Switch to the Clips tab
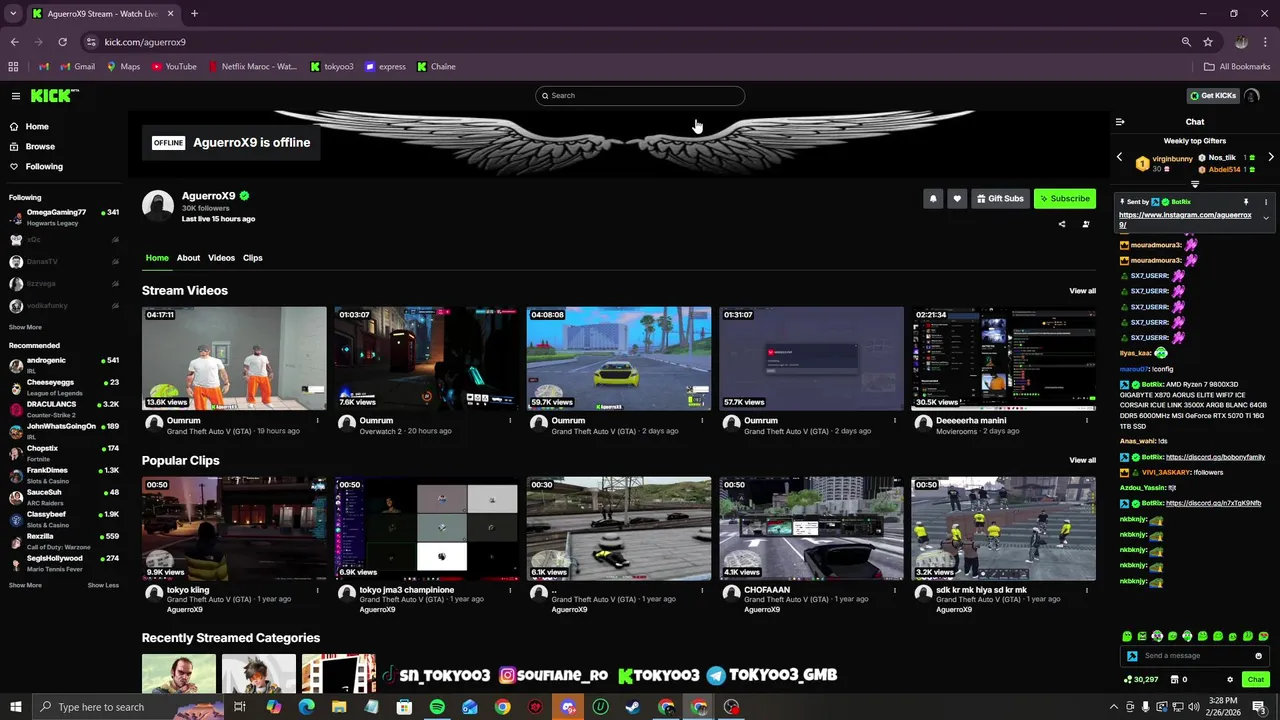The width and height of the screenshot is (1280, 720). [253, 258]
